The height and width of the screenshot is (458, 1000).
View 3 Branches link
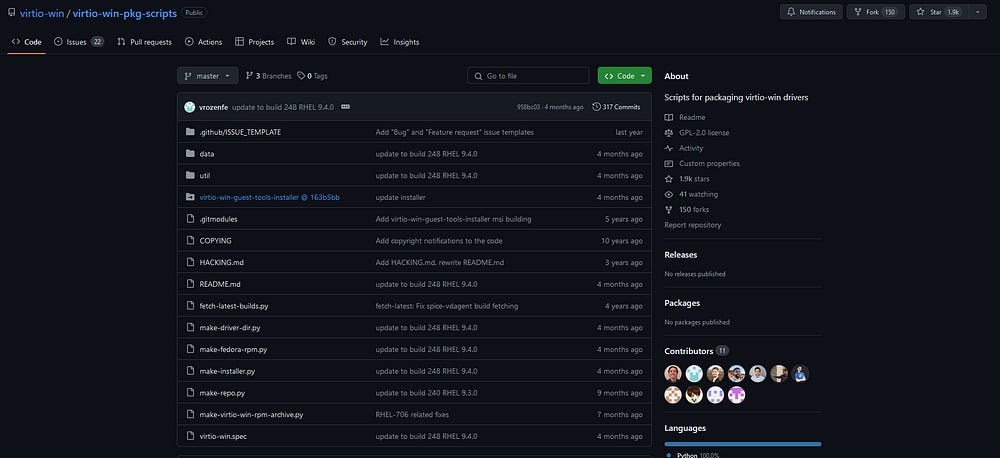coord(268,76)
